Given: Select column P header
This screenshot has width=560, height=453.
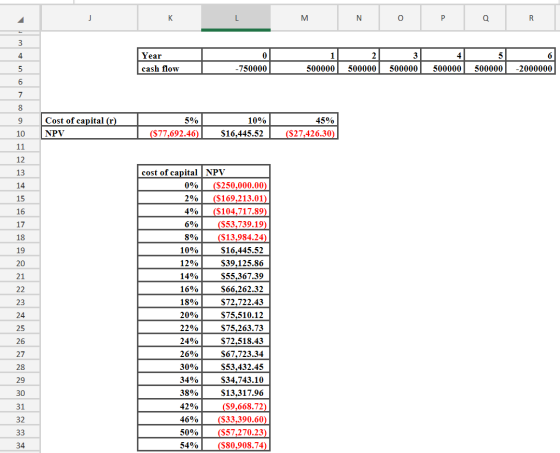Looking at the screenshot, I should click(x=443, y=18).
